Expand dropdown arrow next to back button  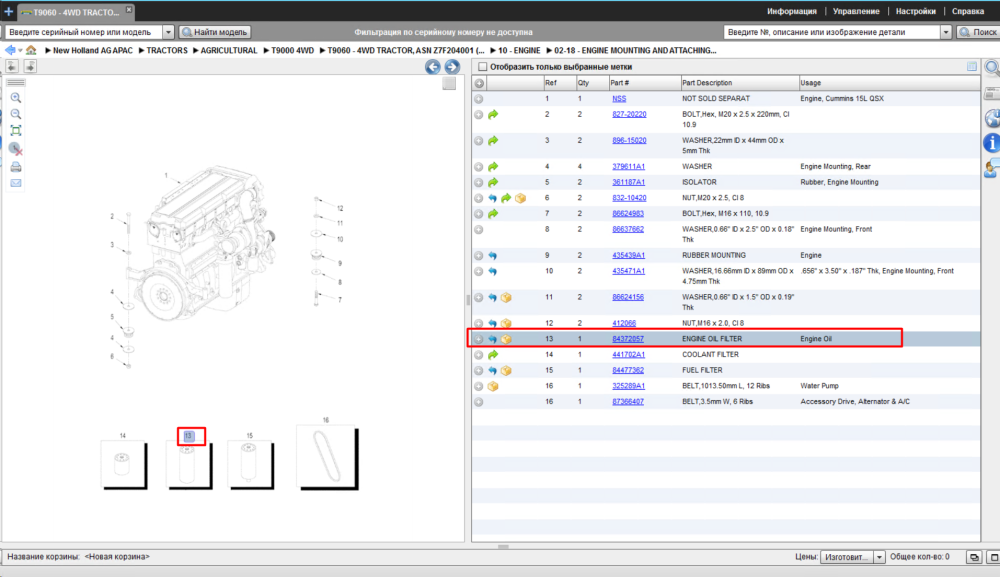pyautogui.click(x=20, y=50)
